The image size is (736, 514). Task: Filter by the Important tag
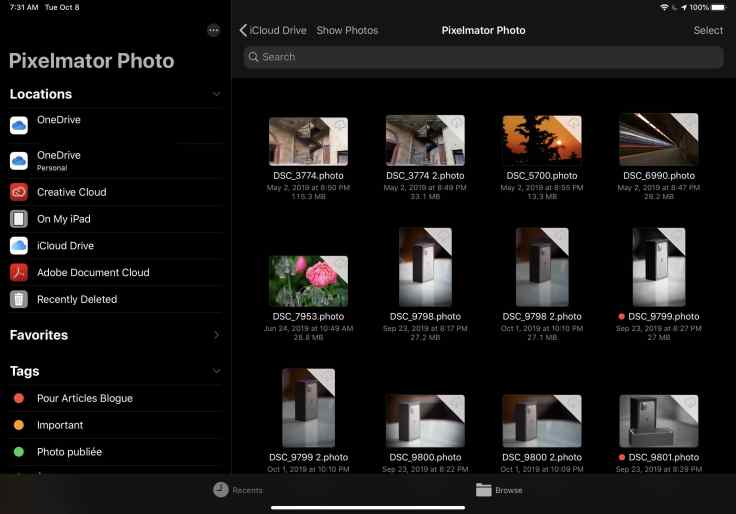click(115, 425)
